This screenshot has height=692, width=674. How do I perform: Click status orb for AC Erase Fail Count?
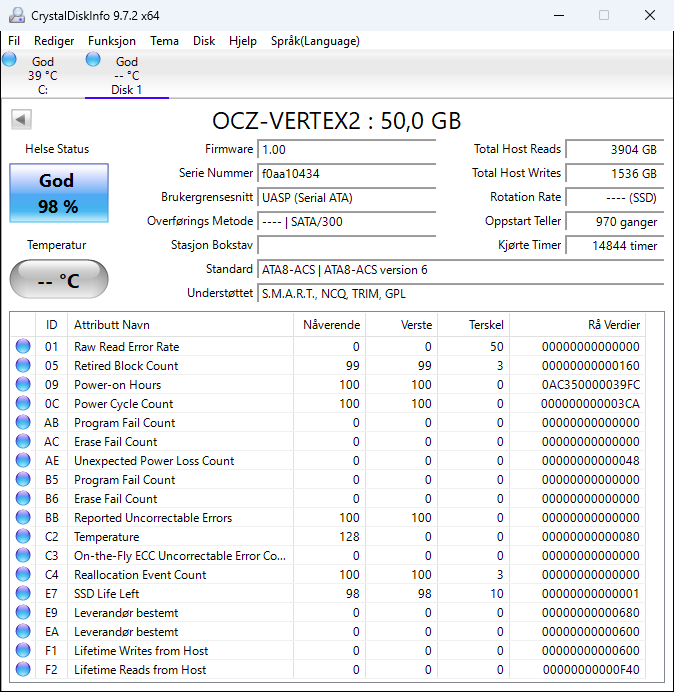pyautogui.click(x=23, y=441)
